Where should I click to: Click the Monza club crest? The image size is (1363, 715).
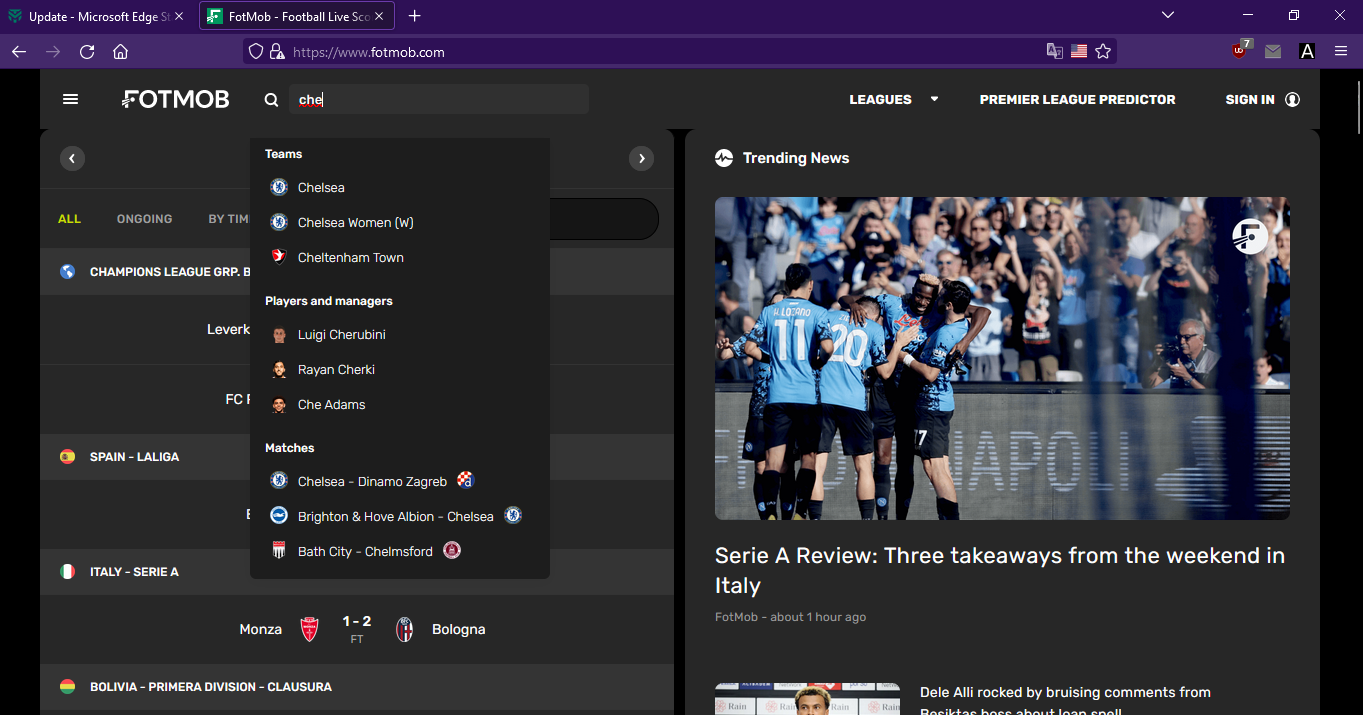point(310,629)
